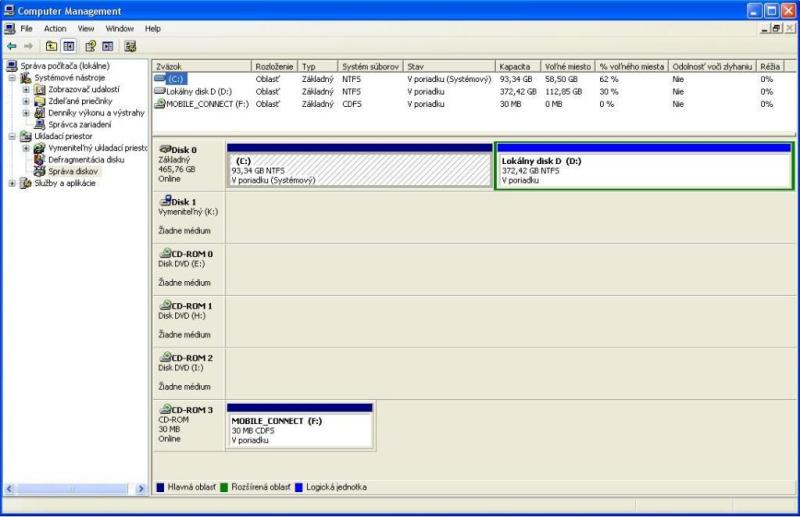Image resolution: width=800 pixels, height=517 pixels.
Task: Select Správca zariadení in the tree
Action: 79,124
